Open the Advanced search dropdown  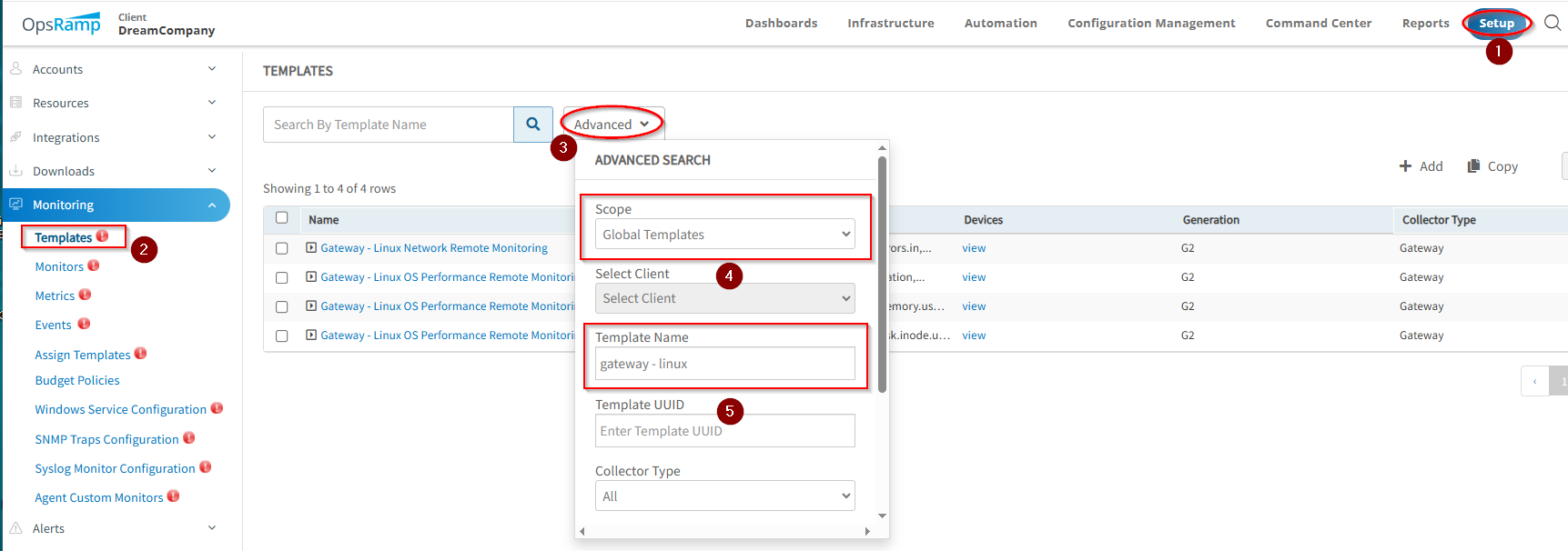click(x=612, y=124)
